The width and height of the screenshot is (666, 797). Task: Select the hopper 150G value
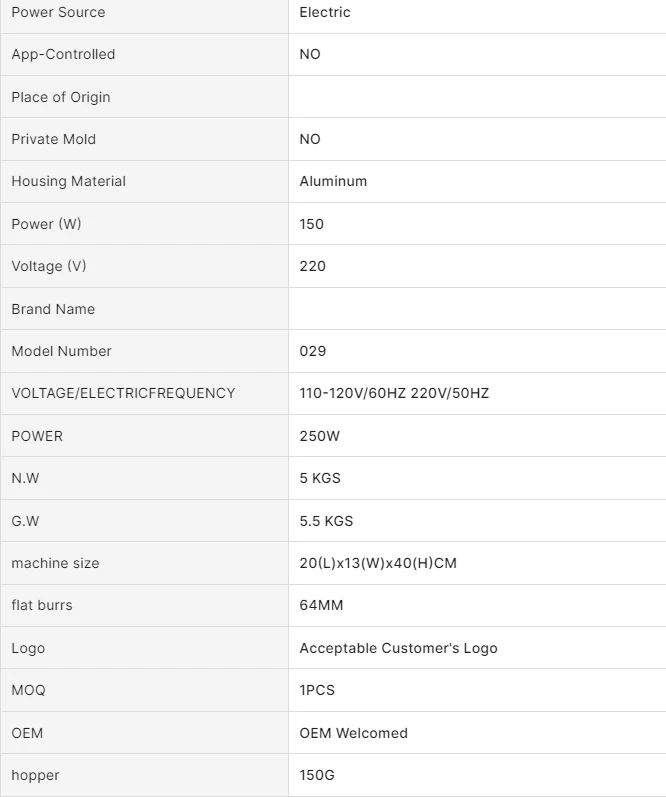317,775
